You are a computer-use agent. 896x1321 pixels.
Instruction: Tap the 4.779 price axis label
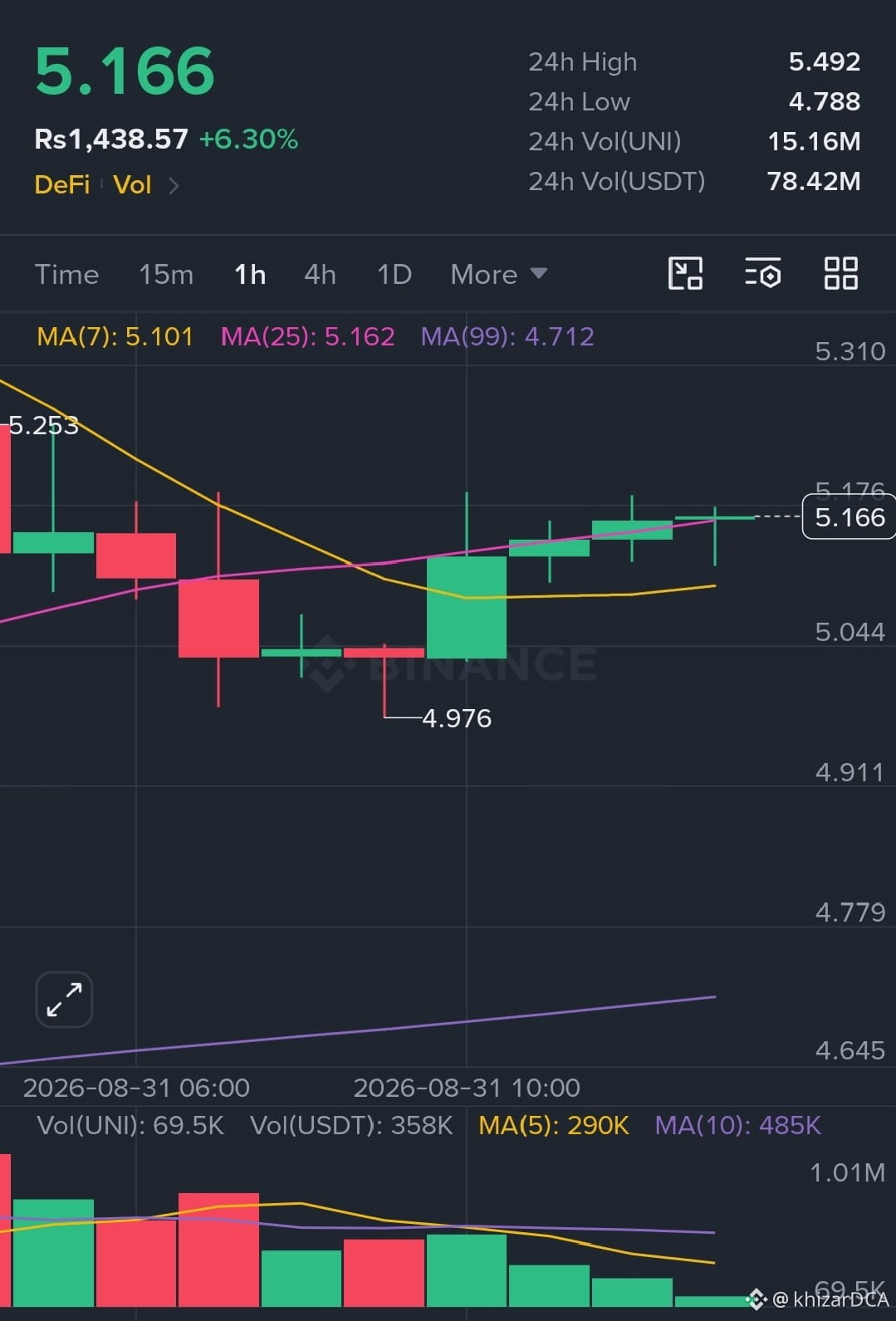point(849,912)
